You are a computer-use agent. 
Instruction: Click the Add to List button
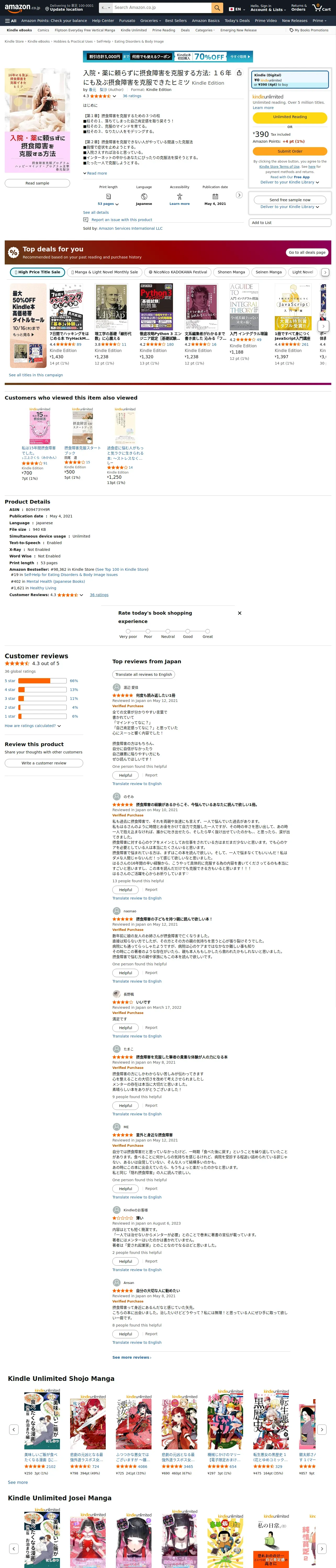(x=290, y=223)
